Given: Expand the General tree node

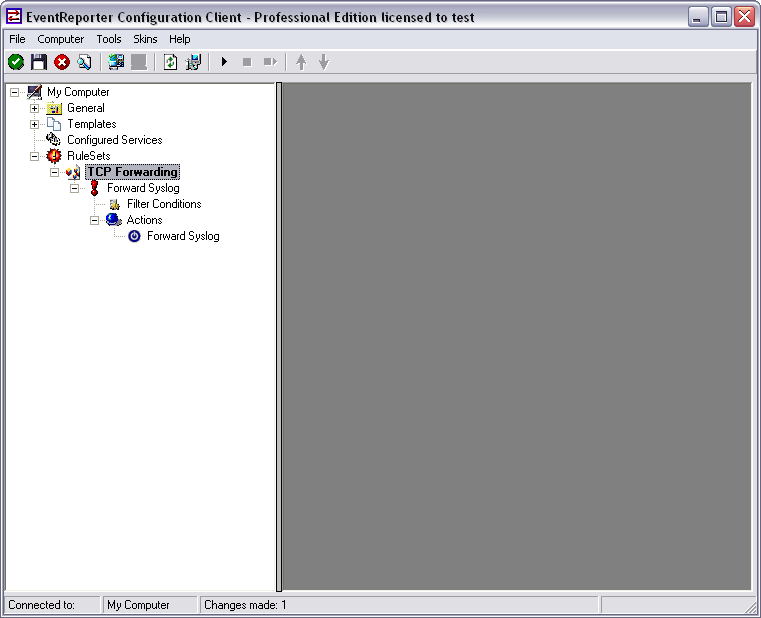Looking at the screenshot, I should point(34,108).
